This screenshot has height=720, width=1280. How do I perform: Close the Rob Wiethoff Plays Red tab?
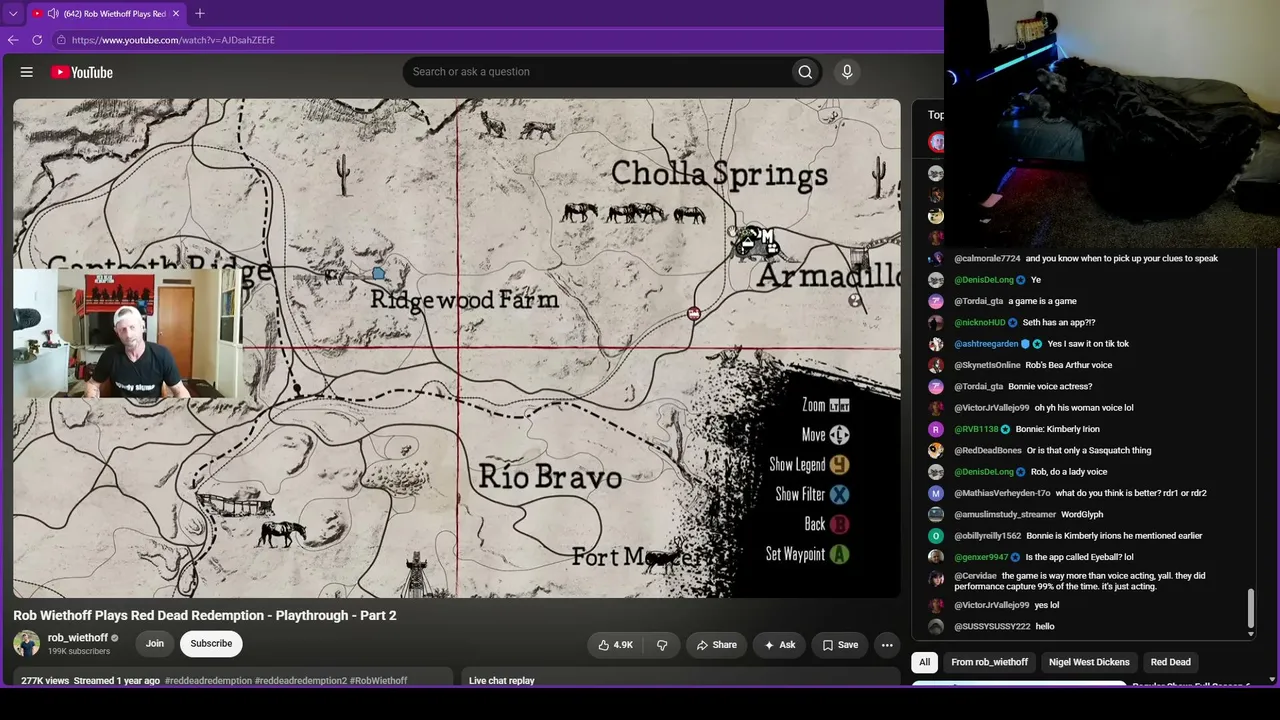pyautogui.click(x=176, y=14)
